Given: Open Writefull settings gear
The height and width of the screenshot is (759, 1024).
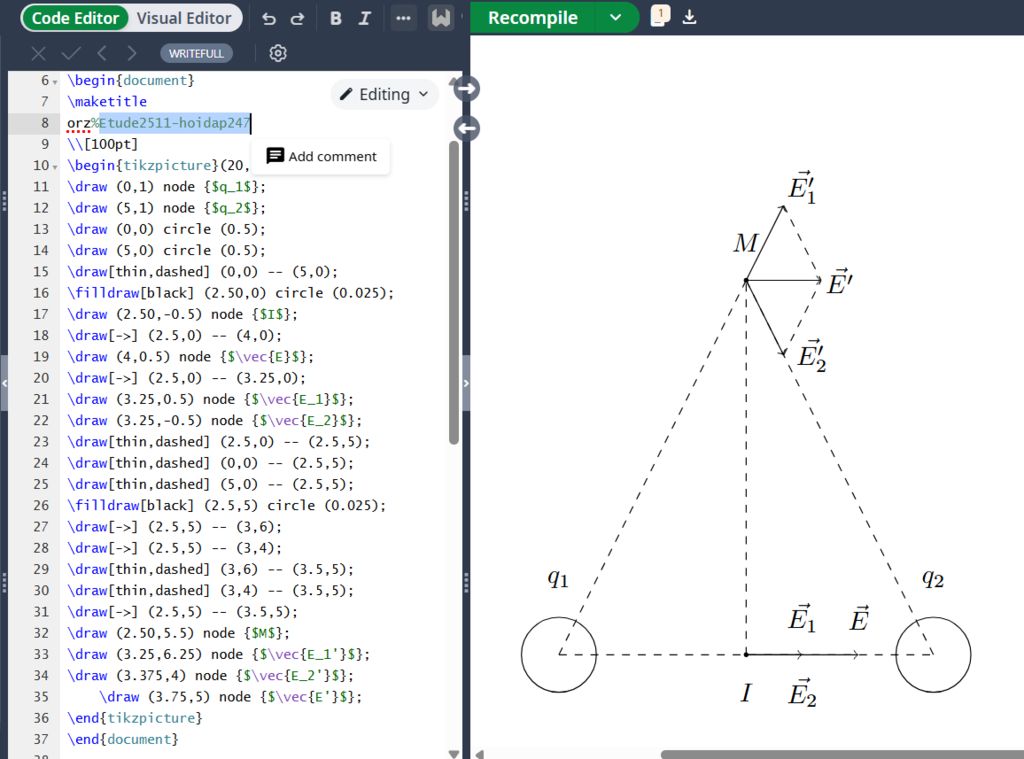Looking at the screenshot, I should [278, 53].
